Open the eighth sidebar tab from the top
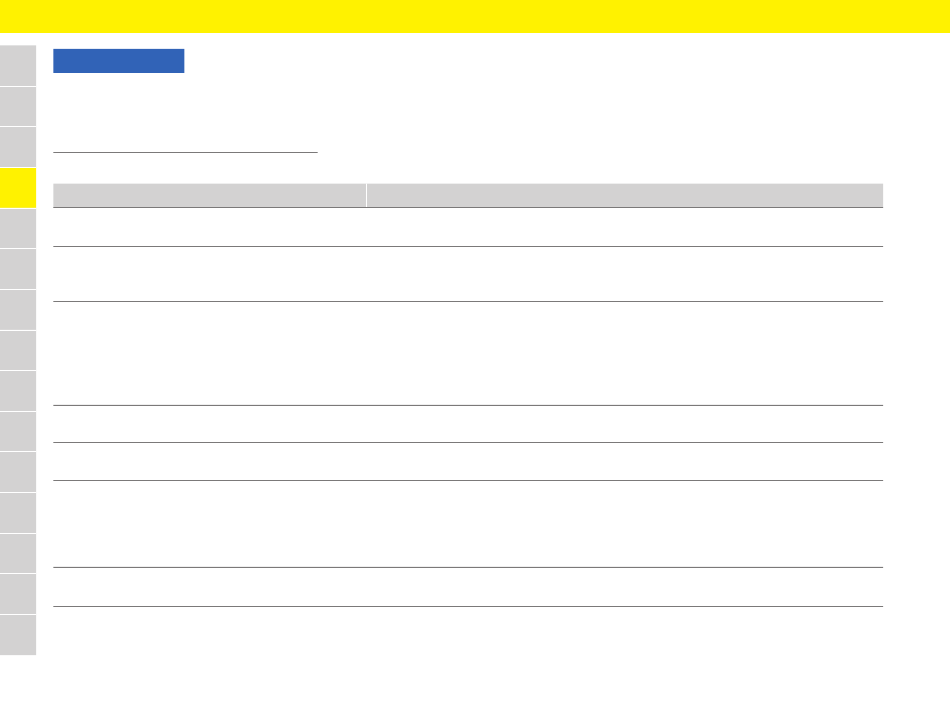The height and width of the screenshot is (703, 950). [x=18, y=350]
